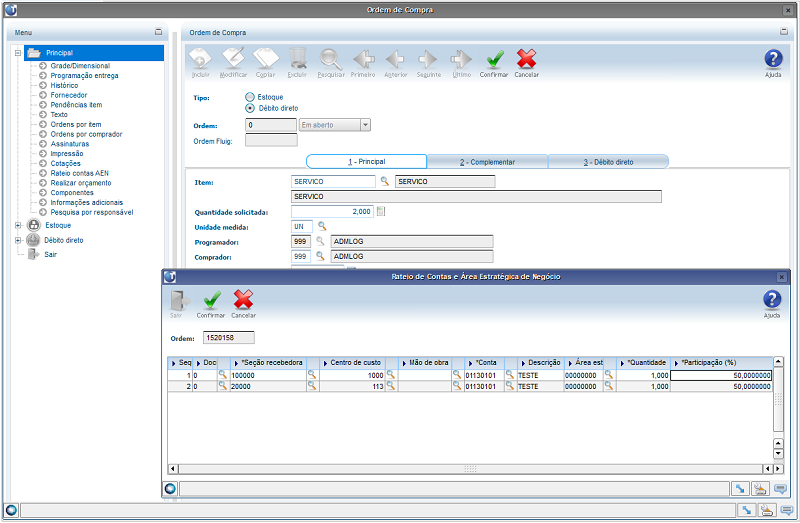Select Participação cell in row 1
Viewport: 800px width, 523px height.
pyautogui.click(x=721, y=375)
